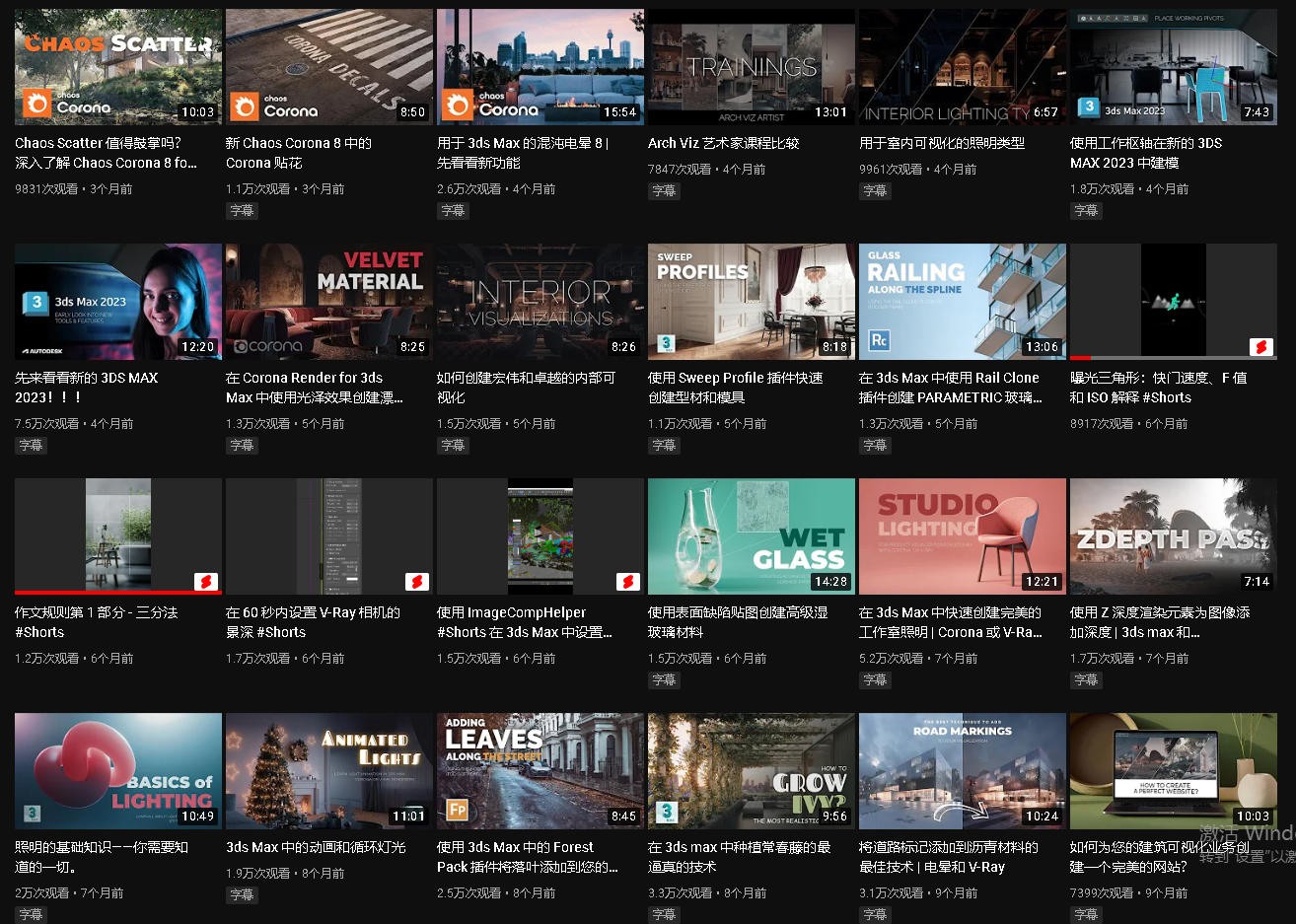Open the Corona Decals thumbnail
Screen dimensions: 1296x924
(x=329, y=67)
